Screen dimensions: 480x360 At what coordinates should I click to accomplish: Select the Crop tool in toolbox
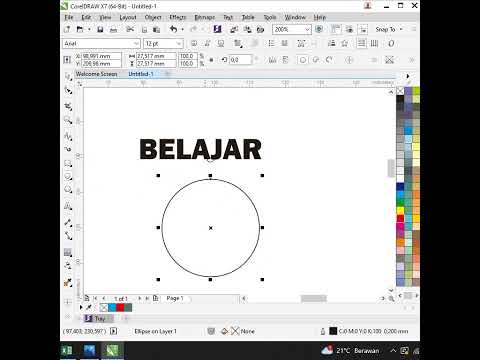coord(68,106)
